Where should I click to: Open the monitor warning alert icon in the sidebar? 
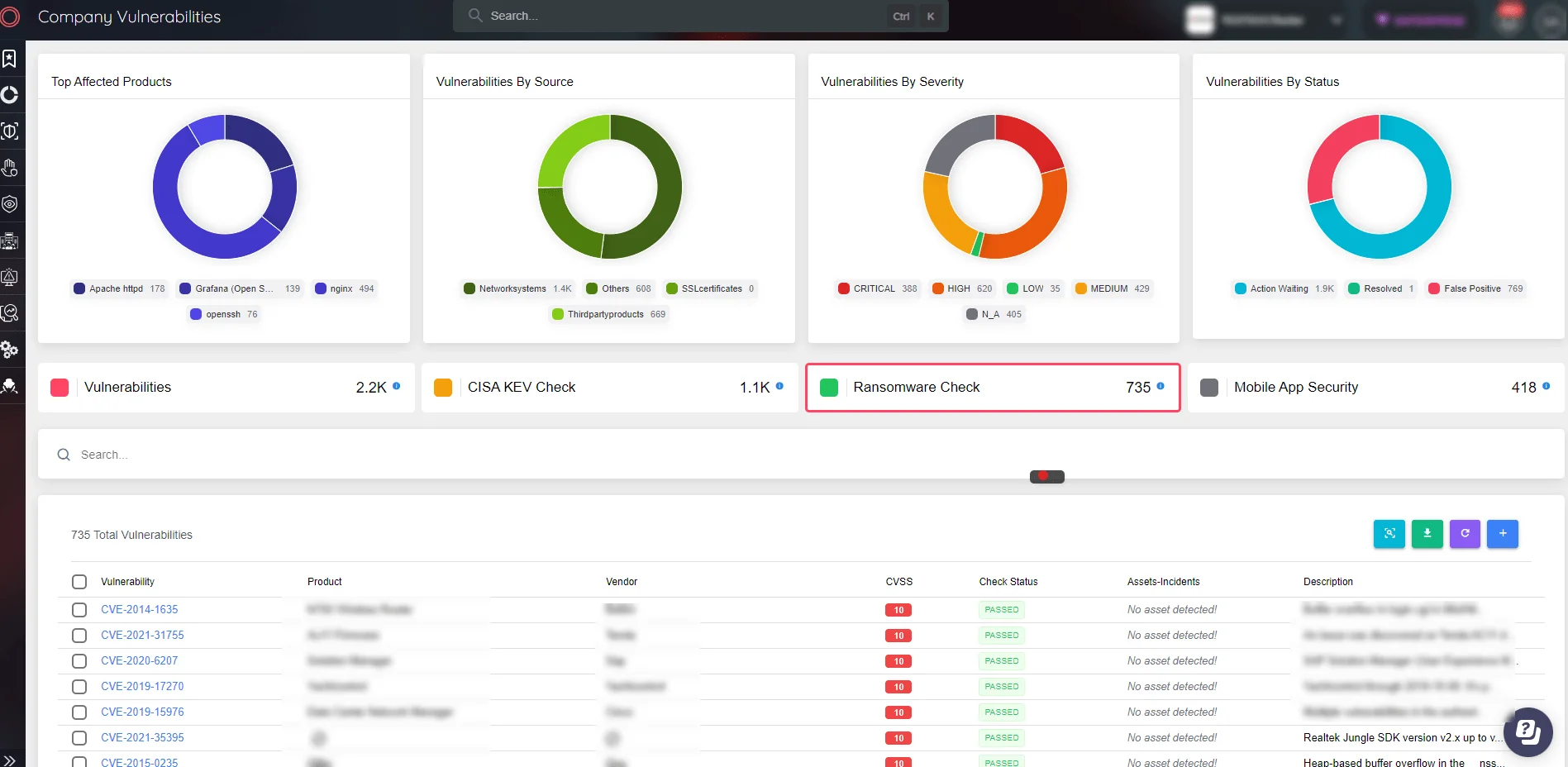[x=10, y=278]
